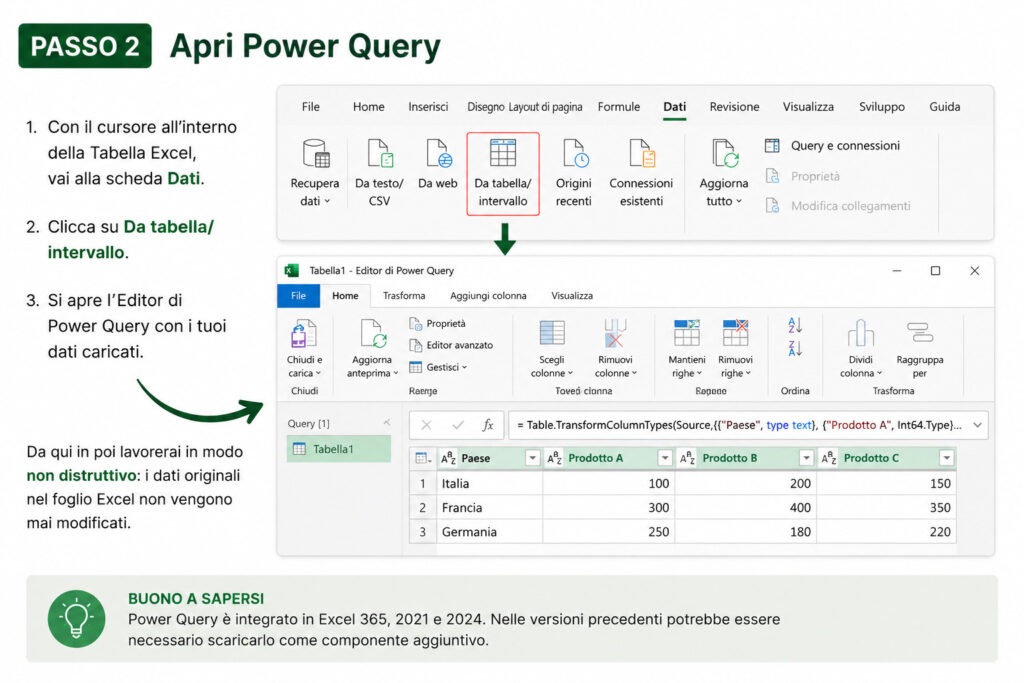1024x683 pixels.
Task: Switch to the Excel Home tab
Action: click(368, 107)
